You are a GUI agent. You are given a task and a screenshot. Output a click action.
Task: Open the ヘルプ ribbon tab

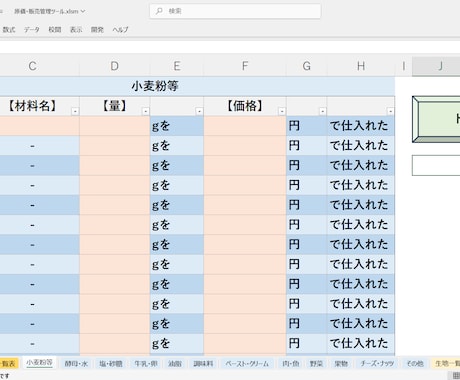pos(120,30)
